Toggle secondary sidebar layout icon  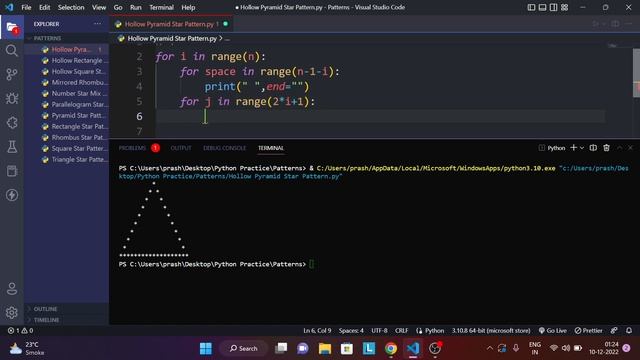pos(553,7)
